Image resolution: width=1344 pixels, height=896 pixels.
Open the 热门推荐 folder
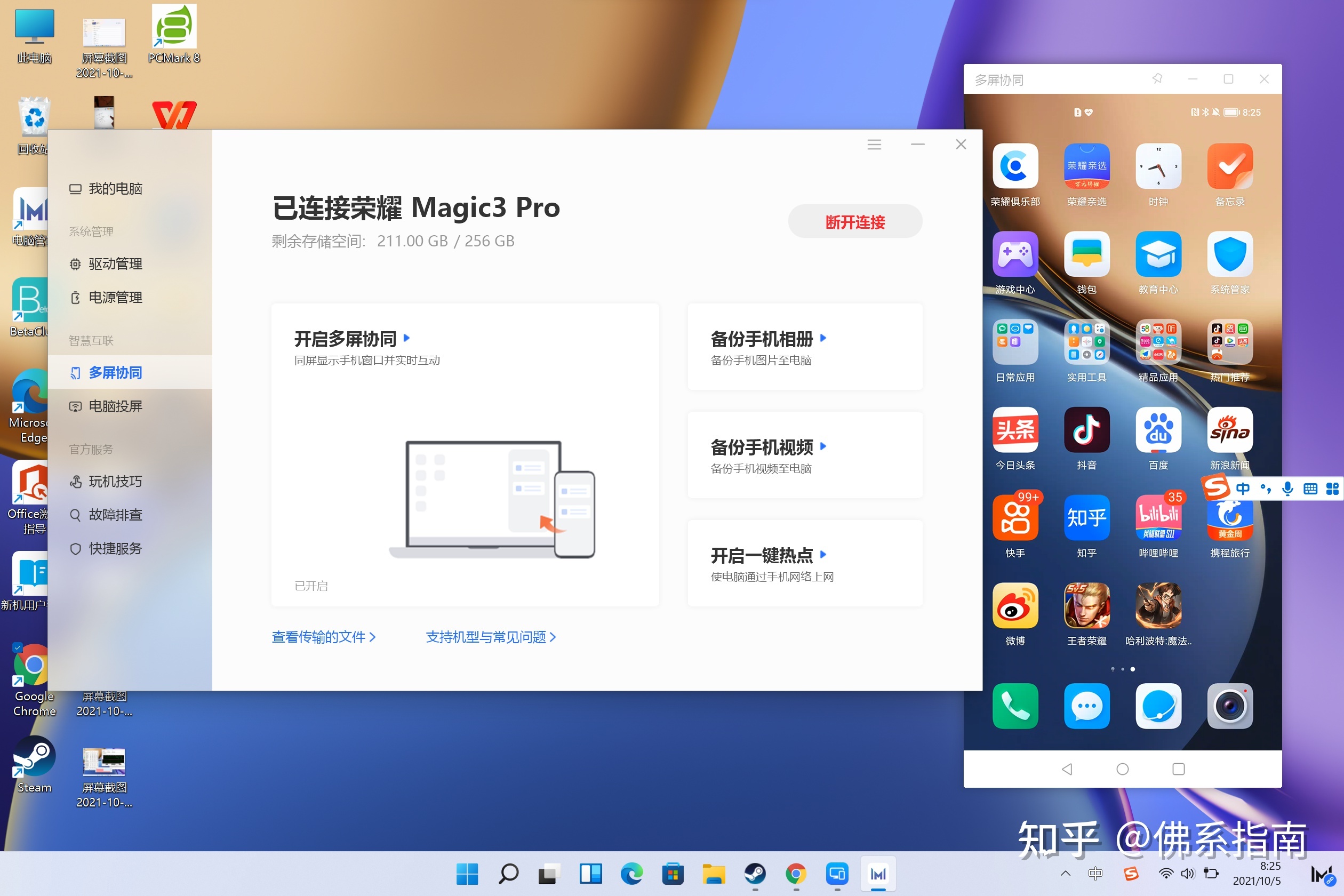click(x=1229, y=342)
